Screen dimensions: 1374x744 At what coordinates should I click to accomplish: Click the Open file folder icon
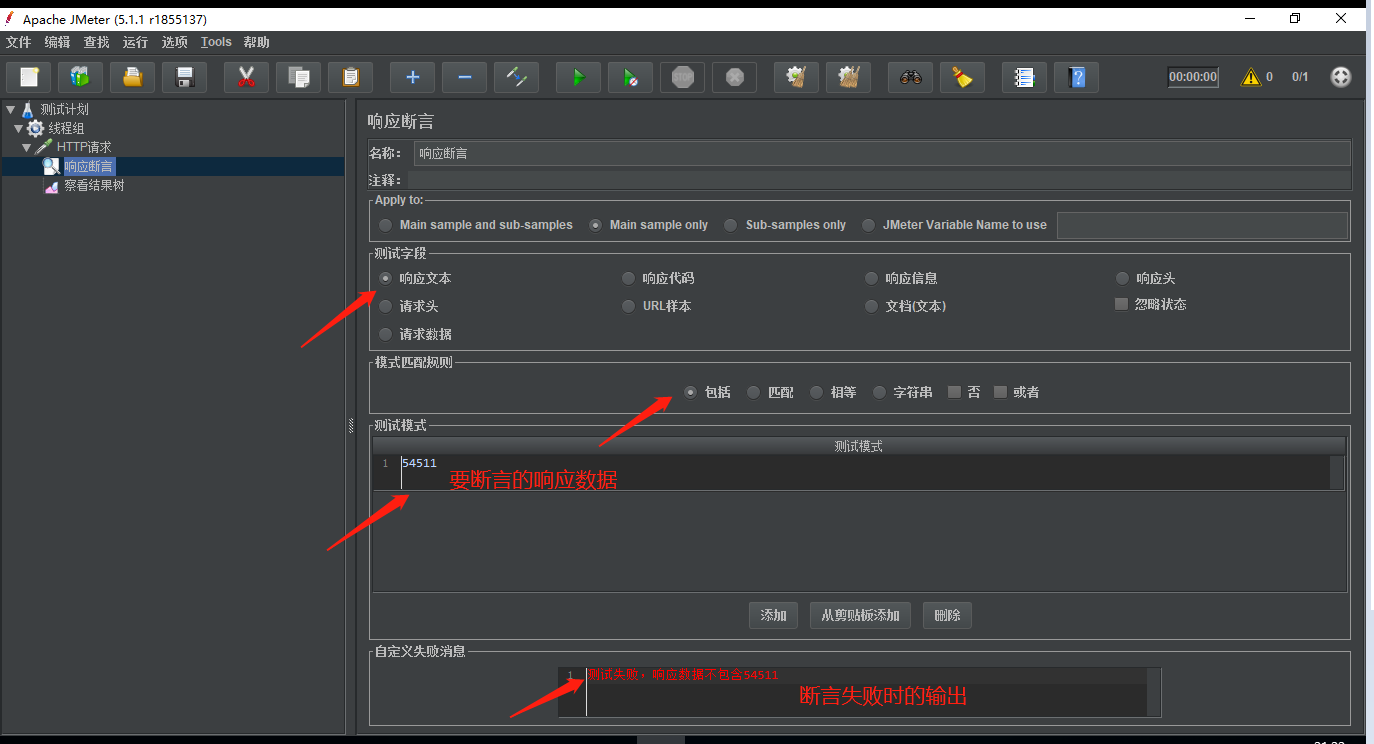point(132,77)
